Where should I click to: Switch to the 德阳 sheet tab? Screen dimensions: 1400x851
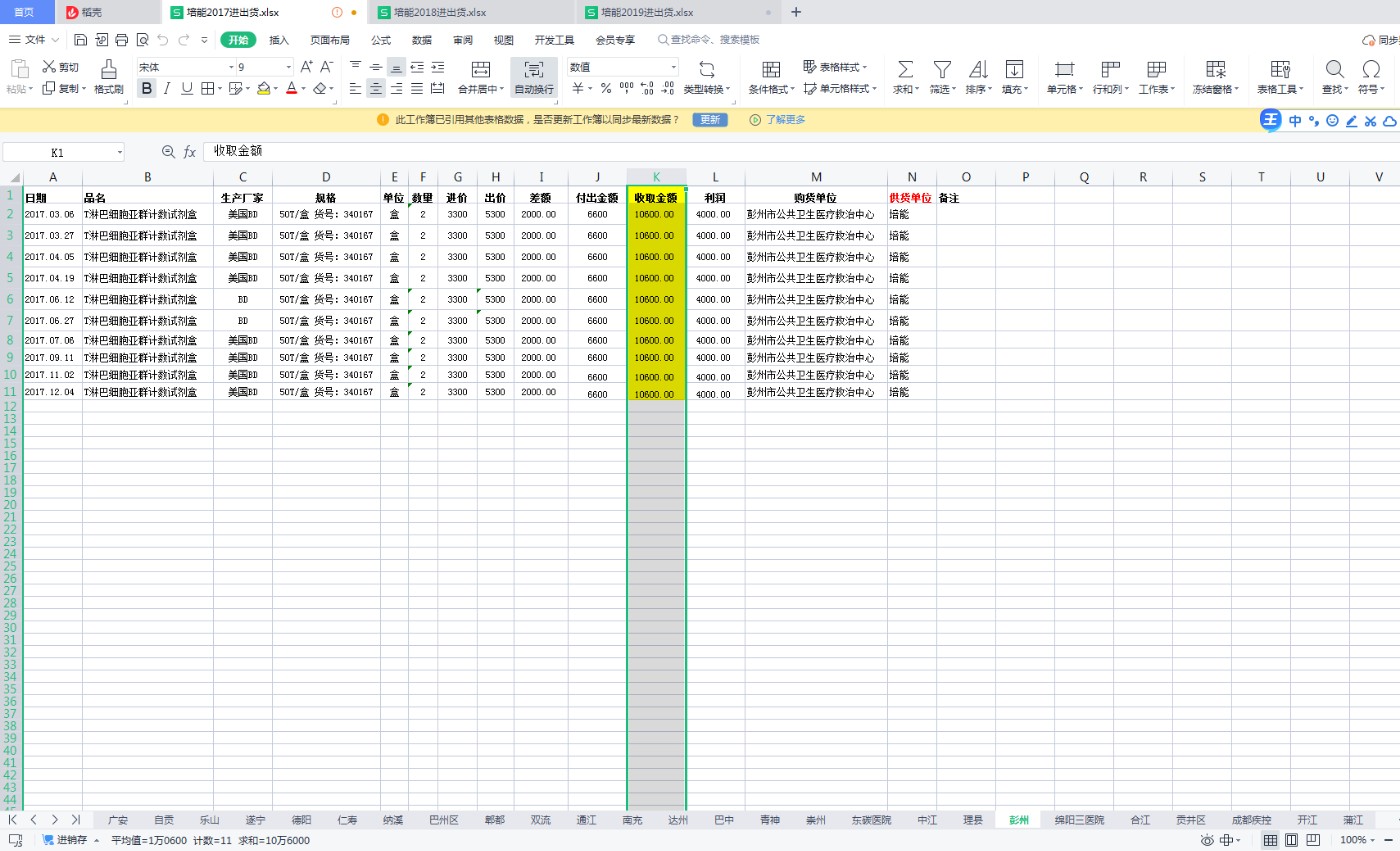[x=301, y=820]
